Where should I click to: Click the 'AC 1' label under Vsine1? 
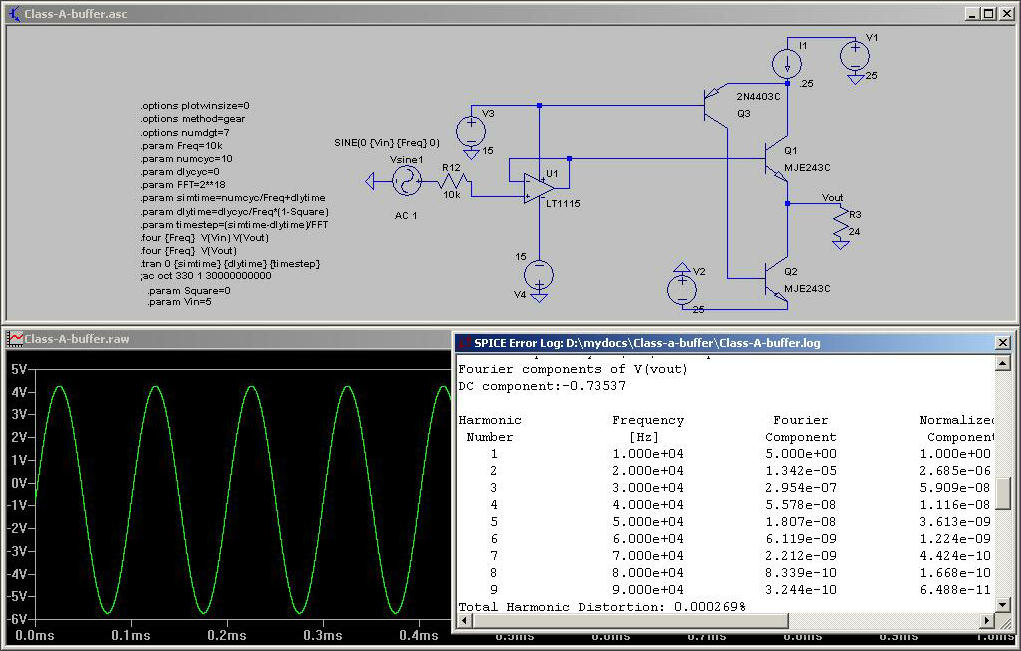tap(406, 215)
